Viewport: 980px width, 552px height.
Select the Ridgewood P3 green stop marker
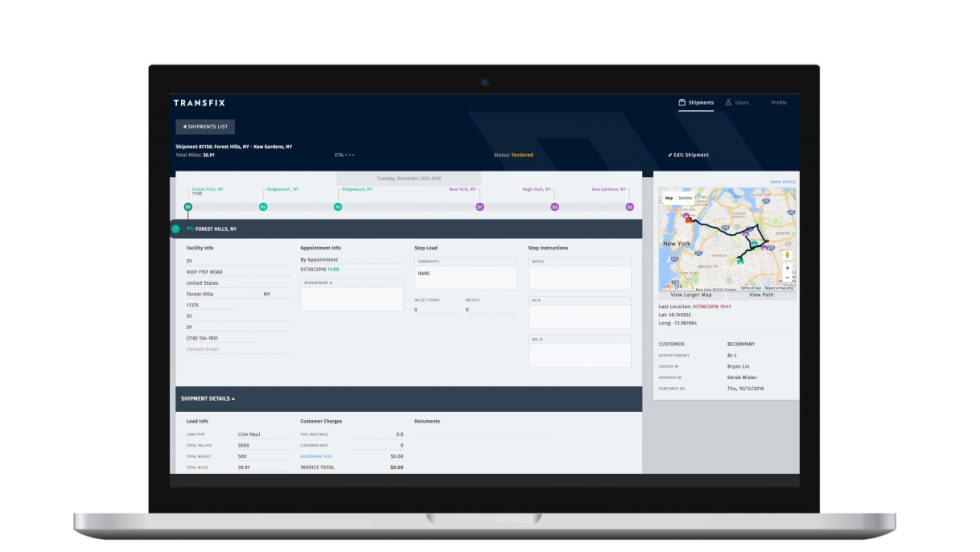pos(338,207)
